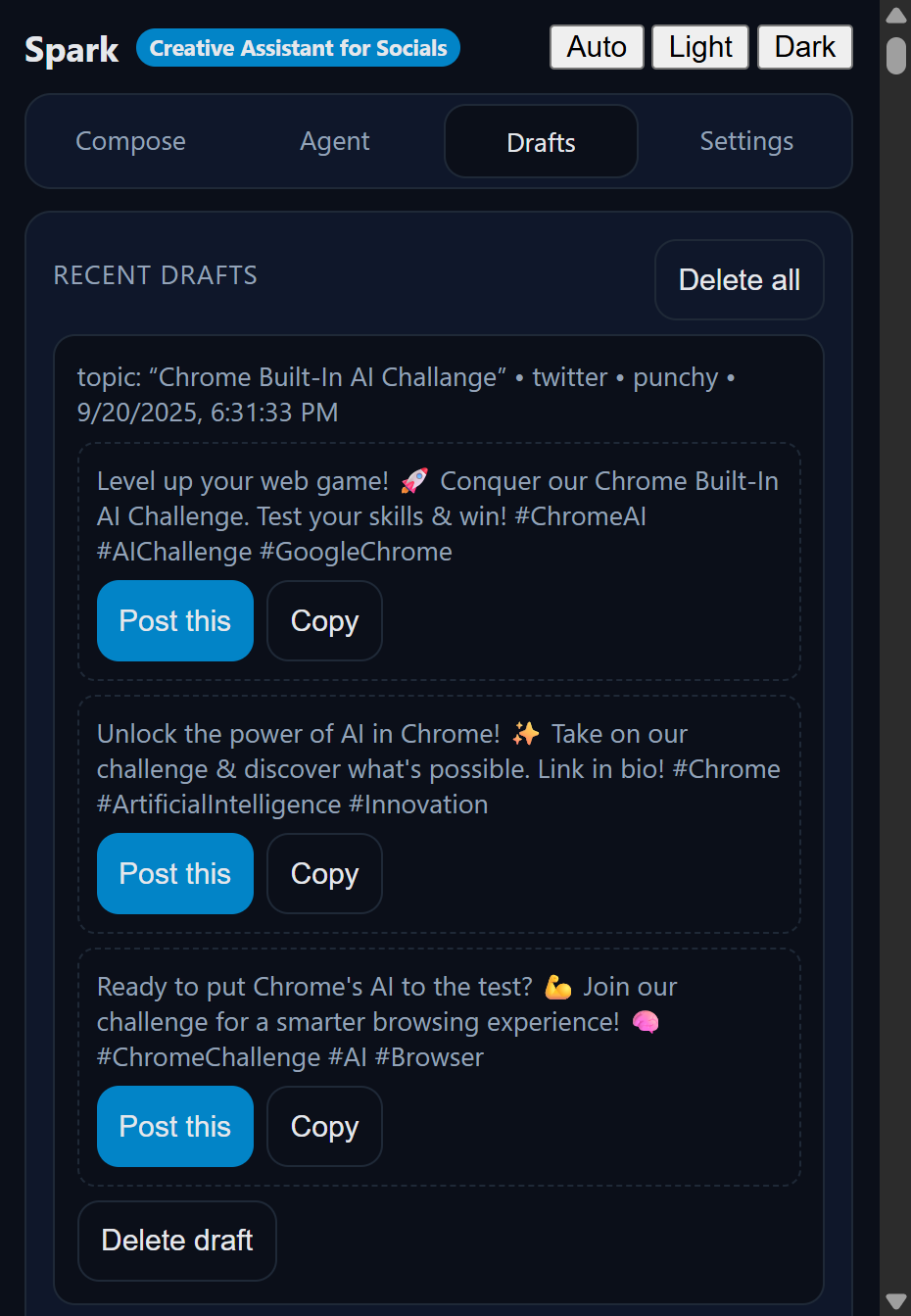The height and width of the screenshot is (1316, 911).
Task: Switch to the Compose tab
Action: click(131, 141)
